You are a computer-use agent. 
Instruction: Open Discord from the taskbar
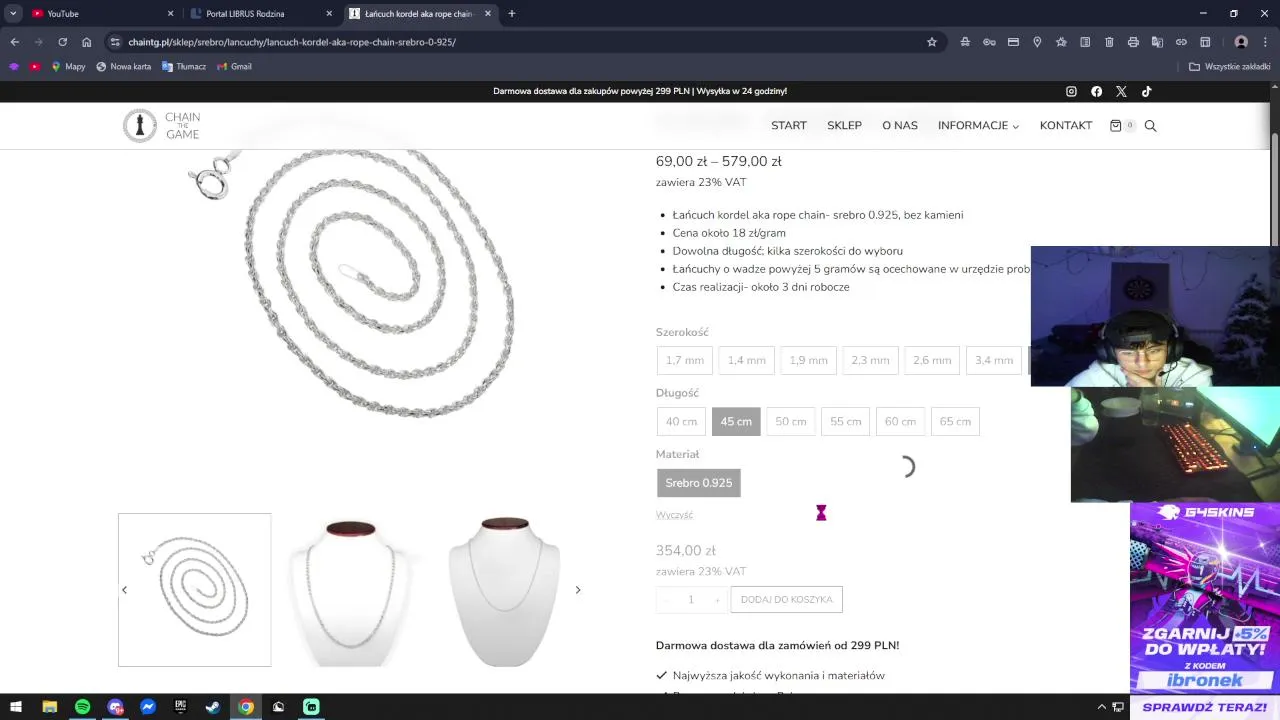tap(115, 707)
